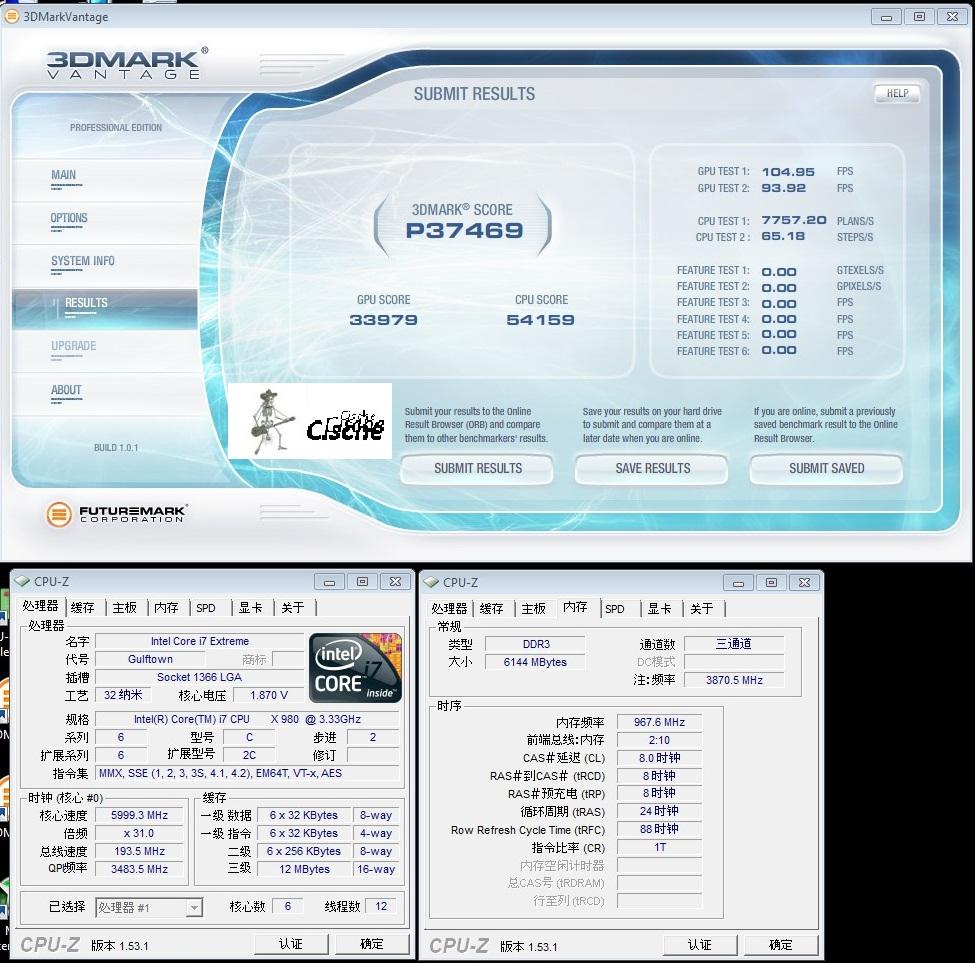Click the memory size field 6144 MBytes
The width and height of the screenshot is (975, 963).
click(x=535, y=662)
